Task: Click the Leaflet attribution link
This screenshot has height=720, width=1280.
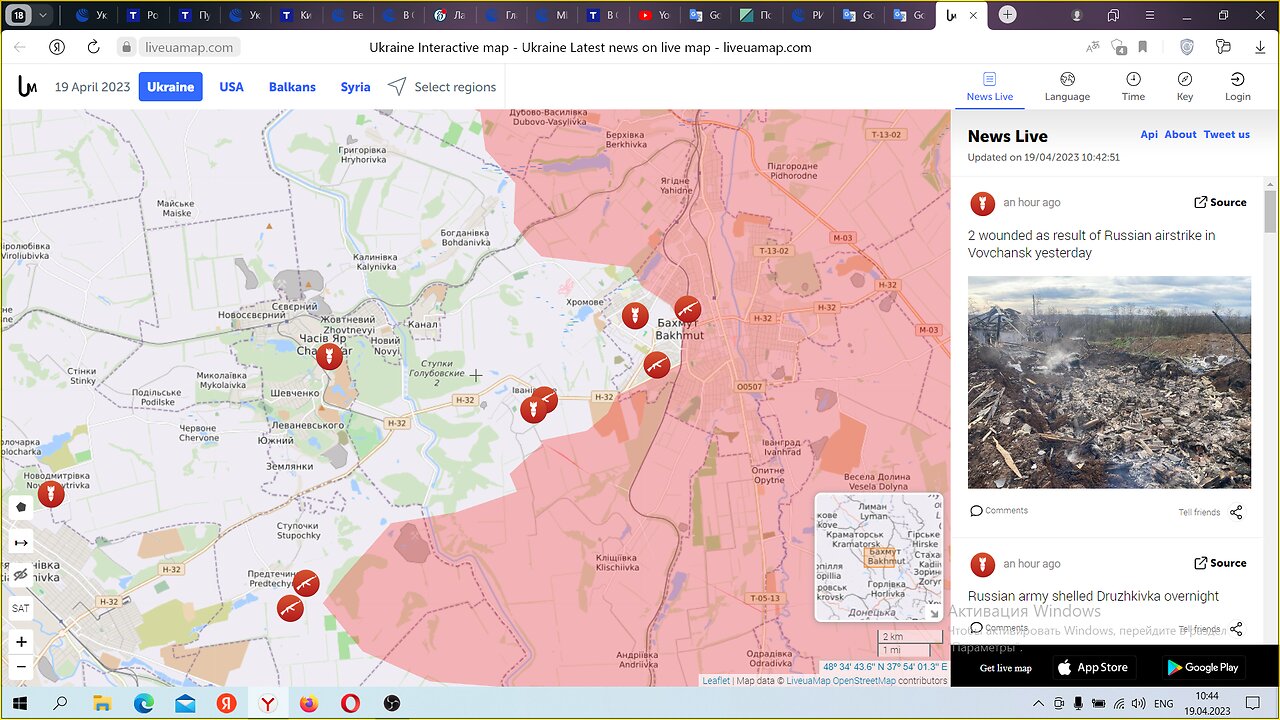Action: point(716,681)
